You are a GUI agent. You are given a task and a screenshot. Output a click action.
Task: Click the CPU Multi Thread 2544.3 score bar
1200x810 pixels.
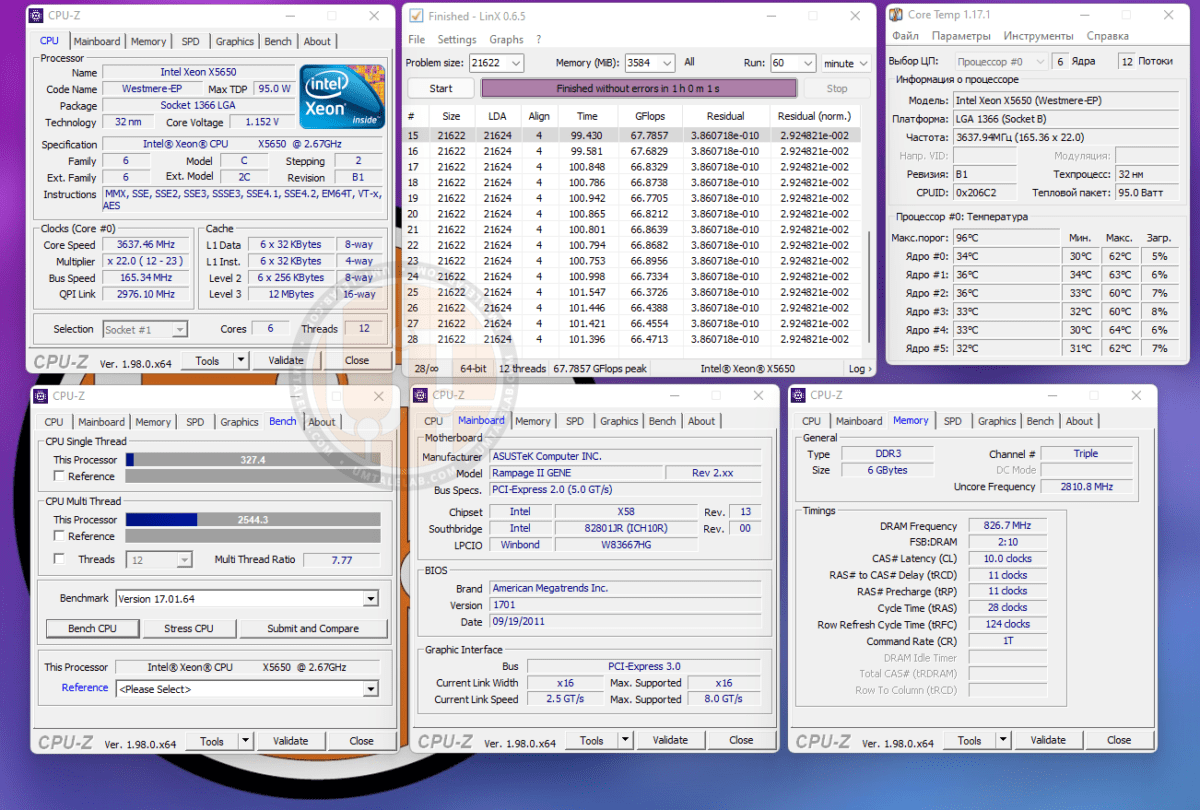[253, 520]
